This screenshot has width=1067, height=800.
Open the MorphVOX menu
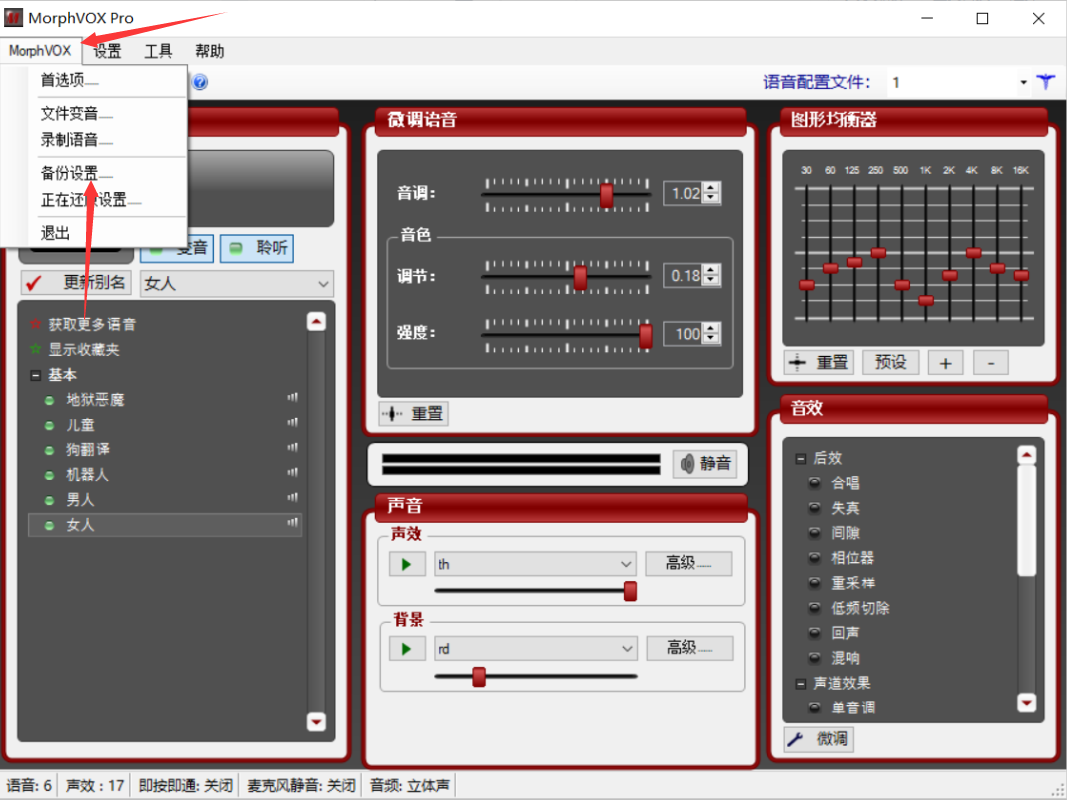(40, 51)
